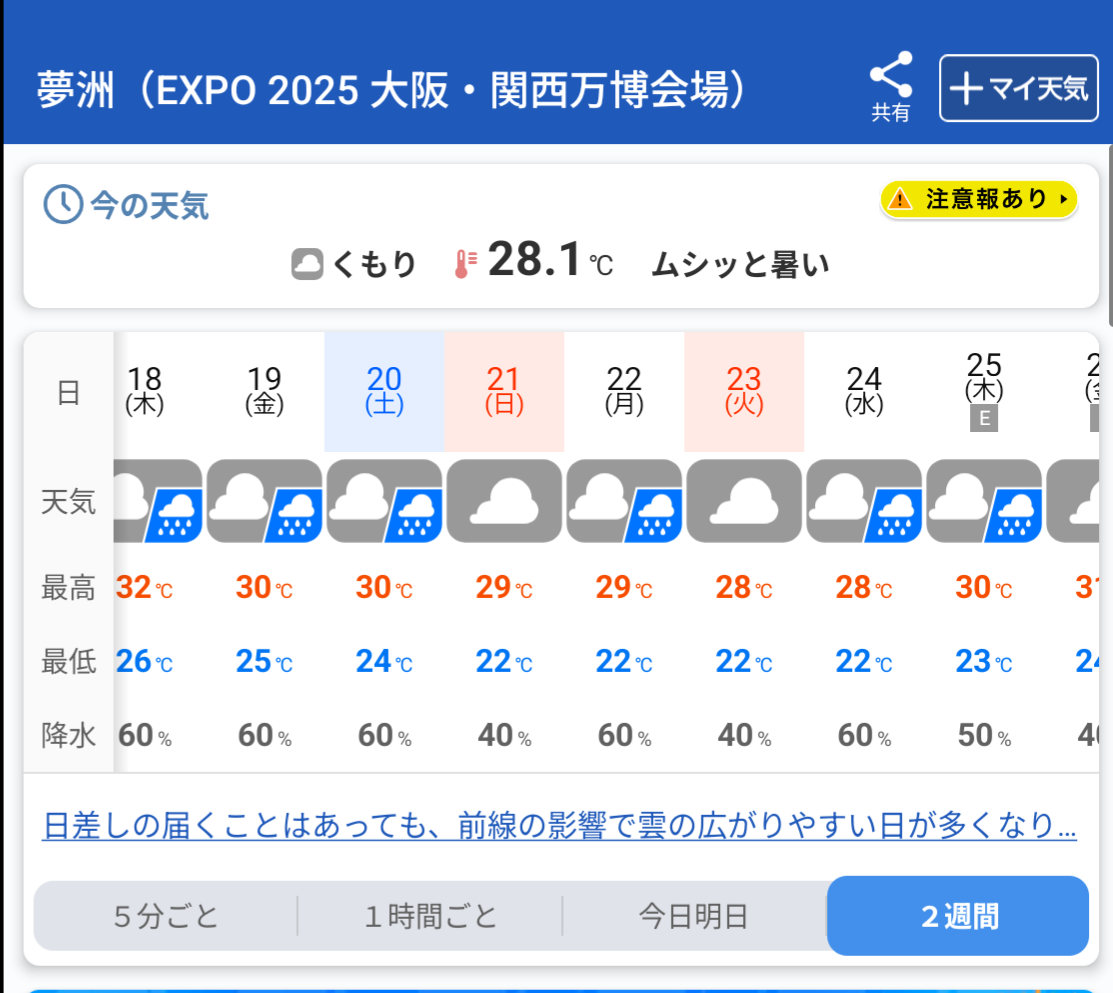Screen dimensions: 1113x993
Task: Select the date header 22 (月)
Action: pos(624,390)
